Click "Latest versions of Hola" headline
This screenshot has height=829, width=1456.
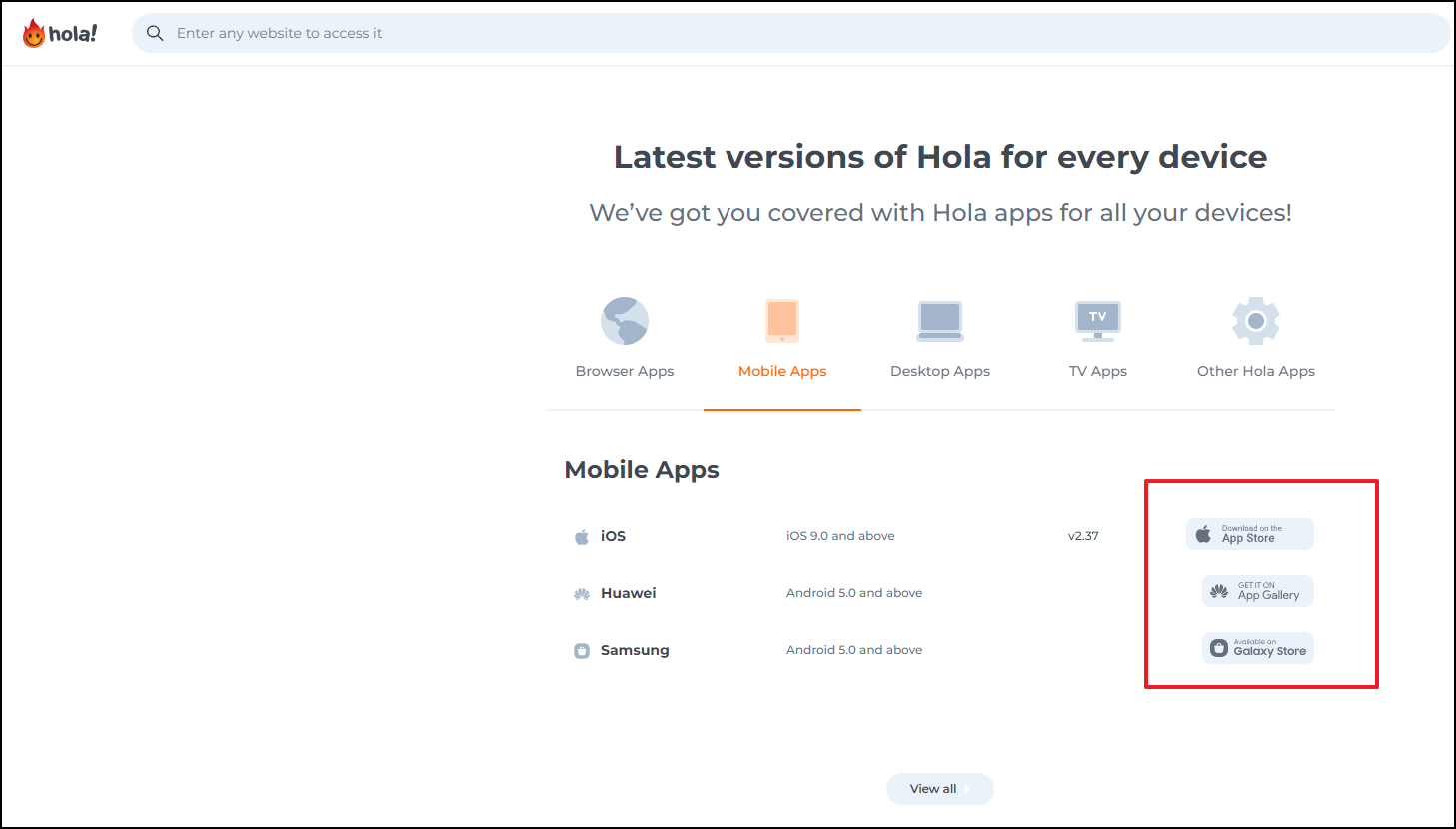(940, 157)
